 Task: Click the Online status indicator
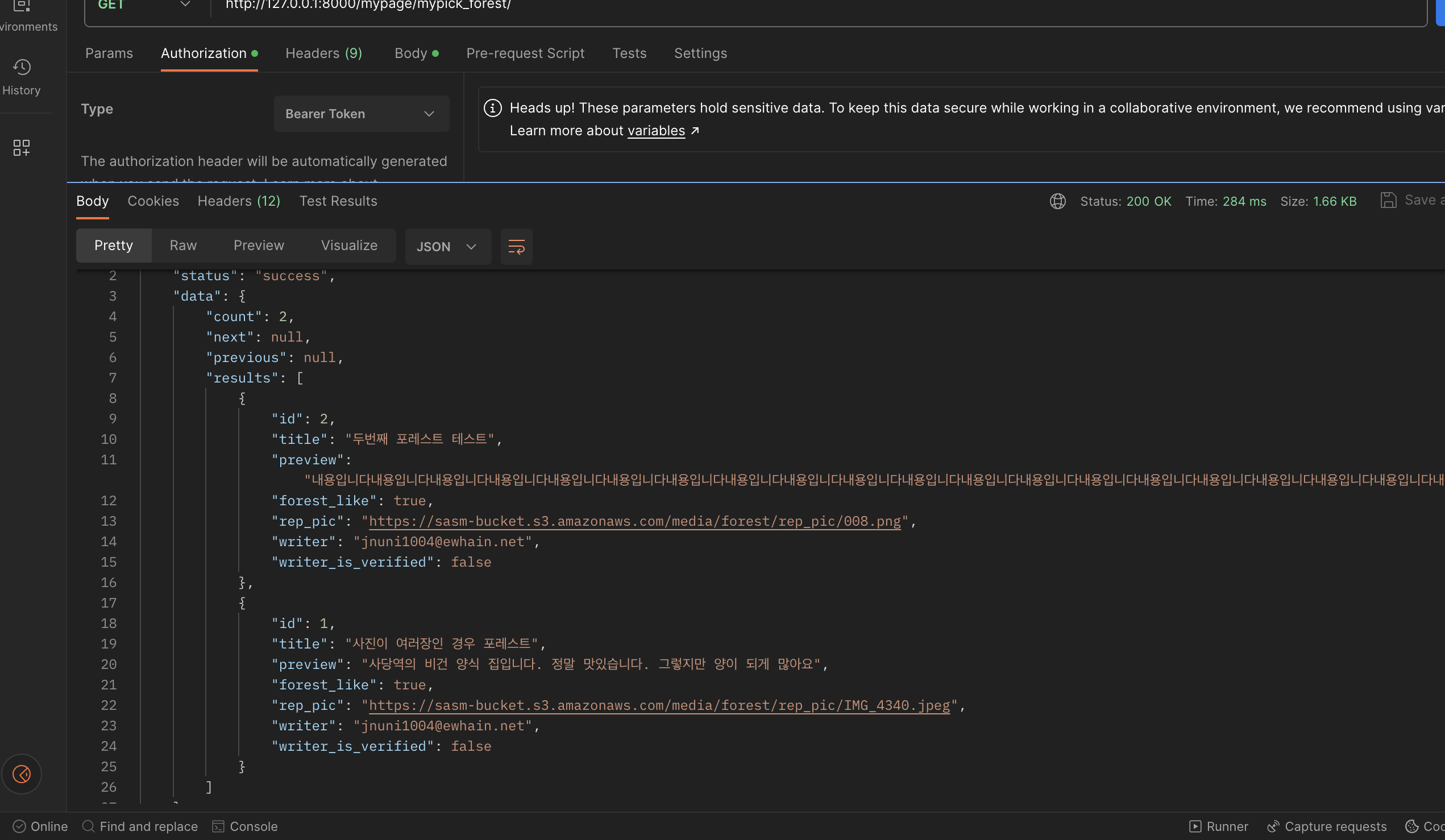click(x=40, y=826)
